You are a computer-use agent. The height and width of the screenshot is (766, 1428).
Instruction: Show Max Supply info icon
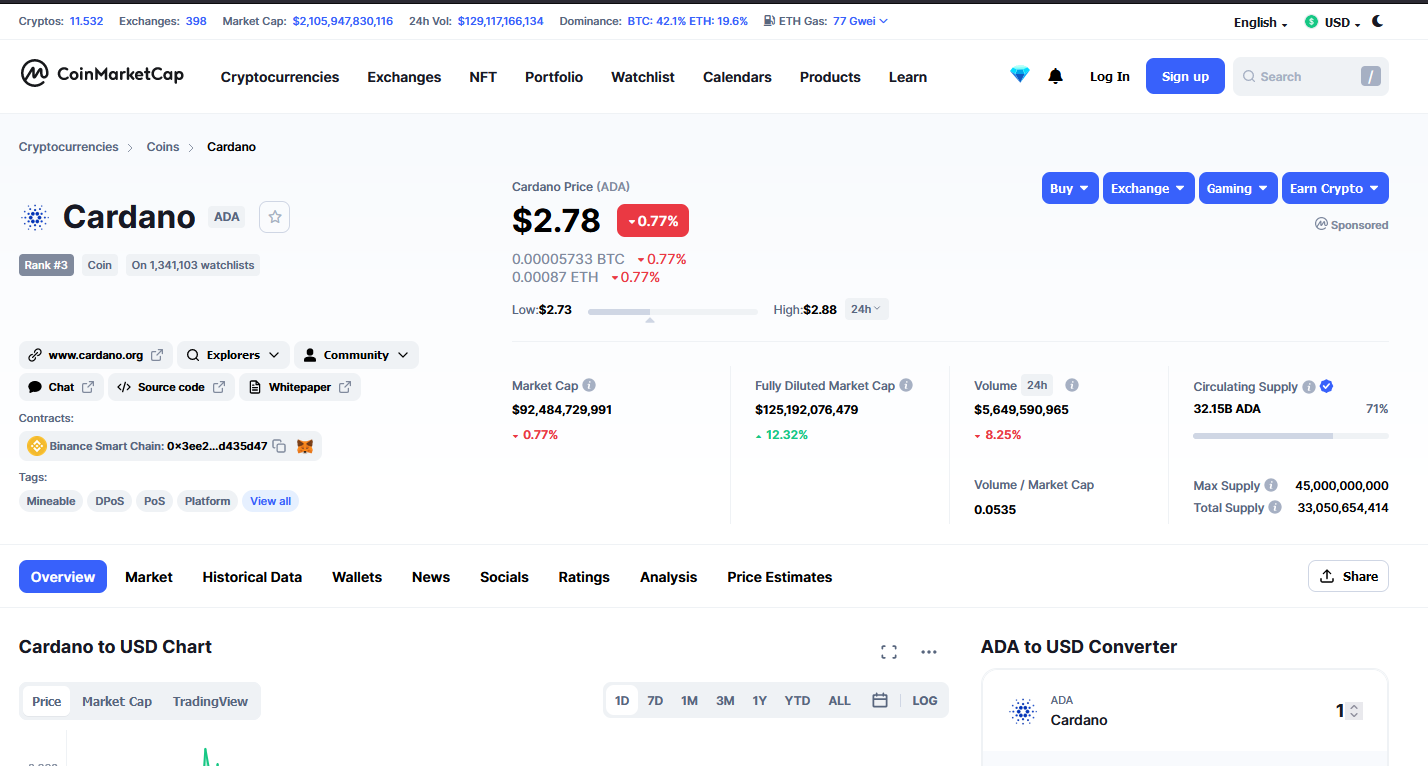pos(1271,485)
